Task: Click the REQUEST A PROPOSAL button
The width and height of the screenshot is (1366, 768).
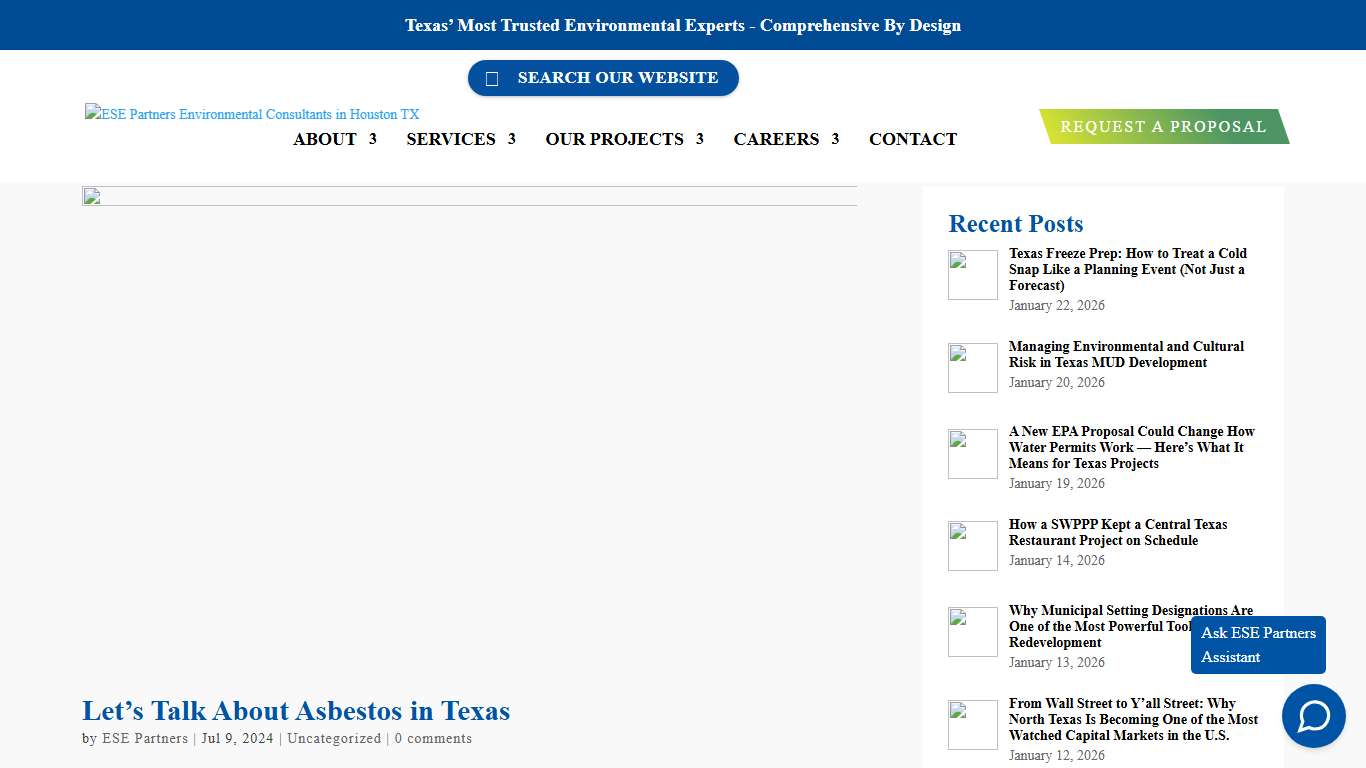Action: (x=1163, y=126)
